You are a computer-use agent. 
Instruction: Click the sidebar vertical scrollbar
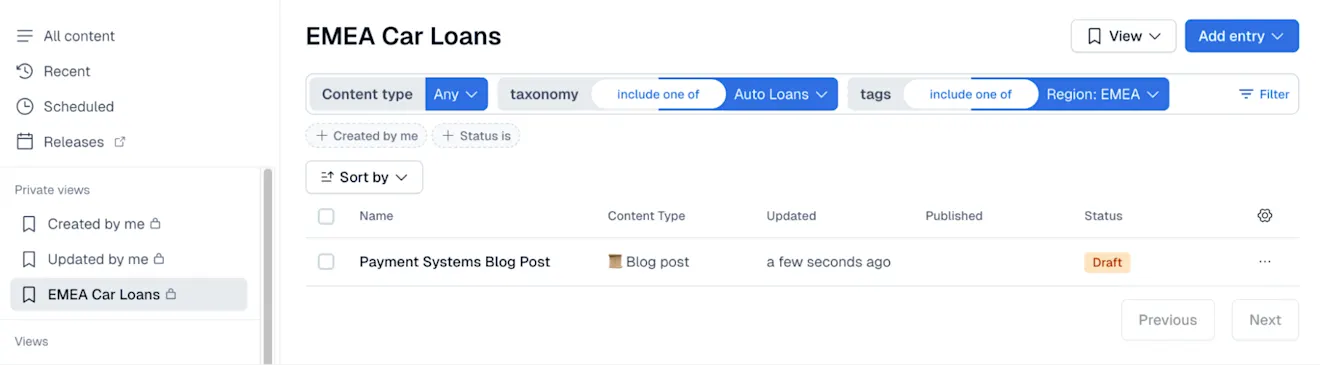267,265
